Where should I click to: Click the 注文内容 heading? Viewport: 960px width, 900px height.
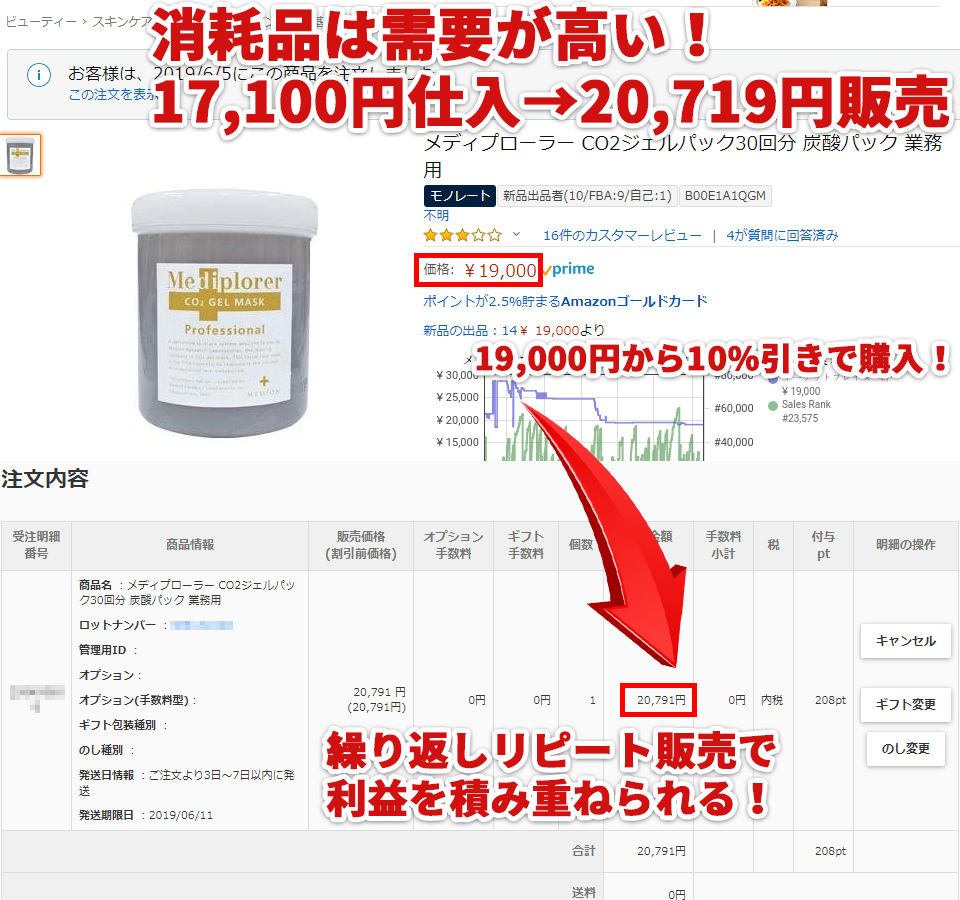click(45, 479)
